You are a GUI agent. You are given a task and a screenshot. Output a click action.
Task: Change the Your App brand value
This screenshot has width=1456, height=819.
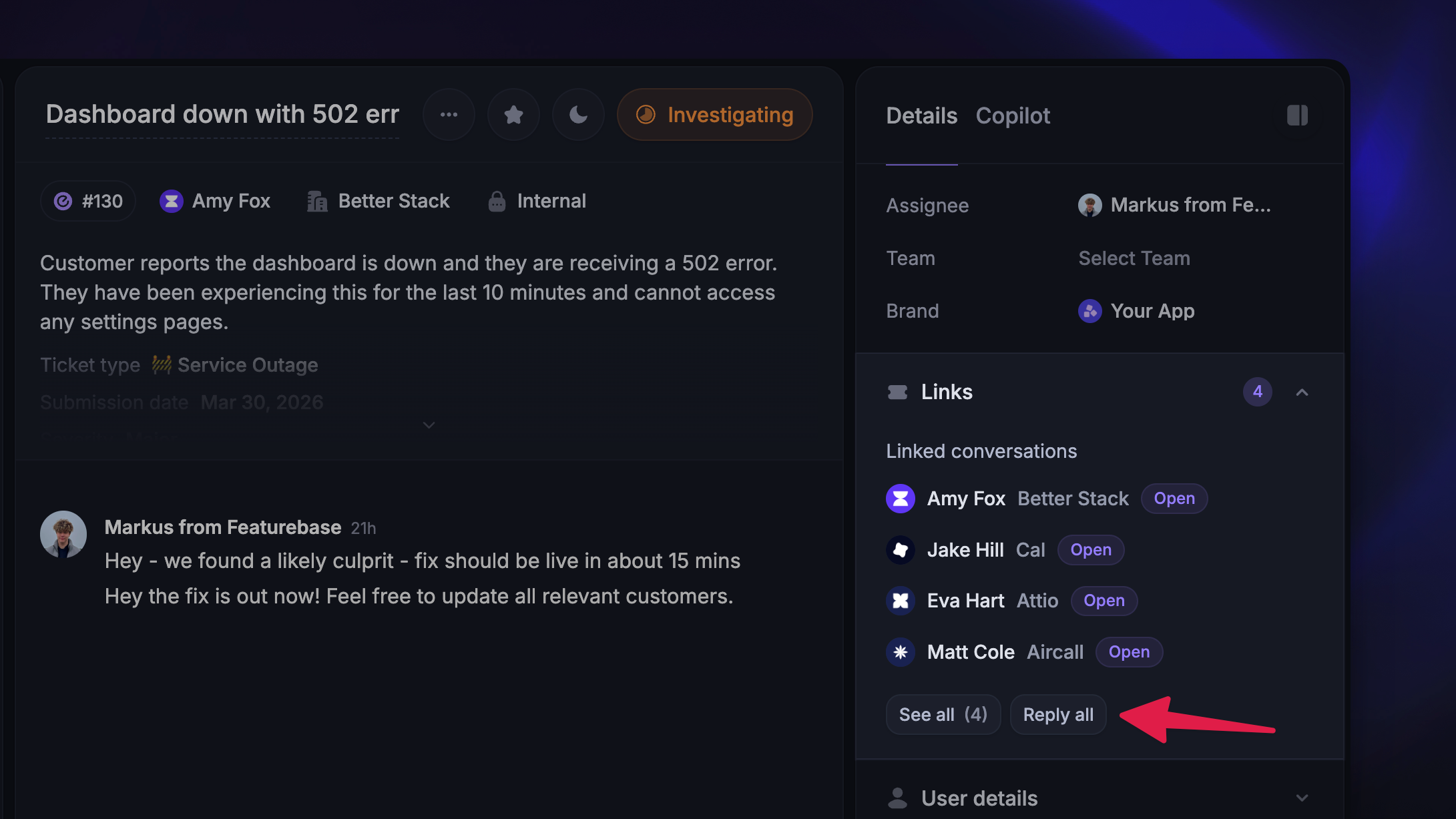tap(1136, 311)
